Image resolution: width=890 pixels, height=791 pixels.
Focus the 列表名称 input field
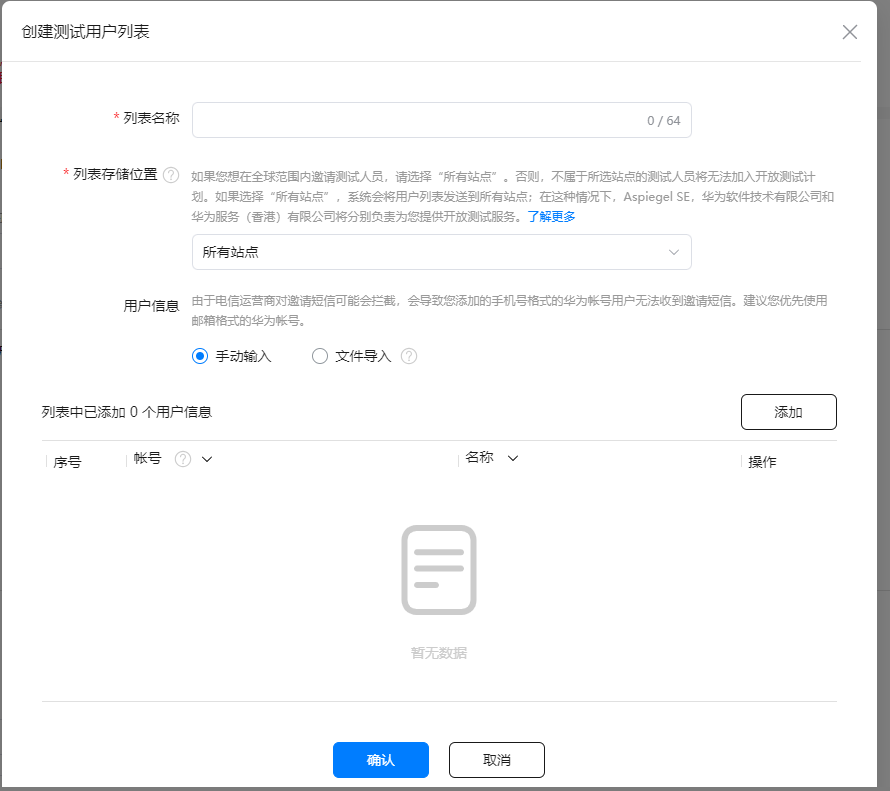(x=442, y=120)
